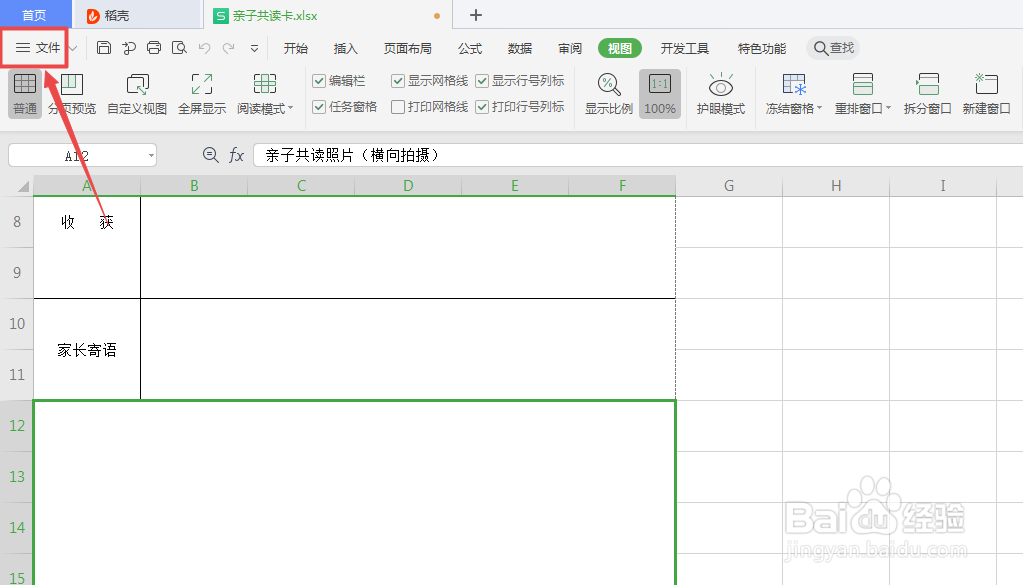
Task: Click the plus icon to open new tab
Action: [x=476, y=15]
